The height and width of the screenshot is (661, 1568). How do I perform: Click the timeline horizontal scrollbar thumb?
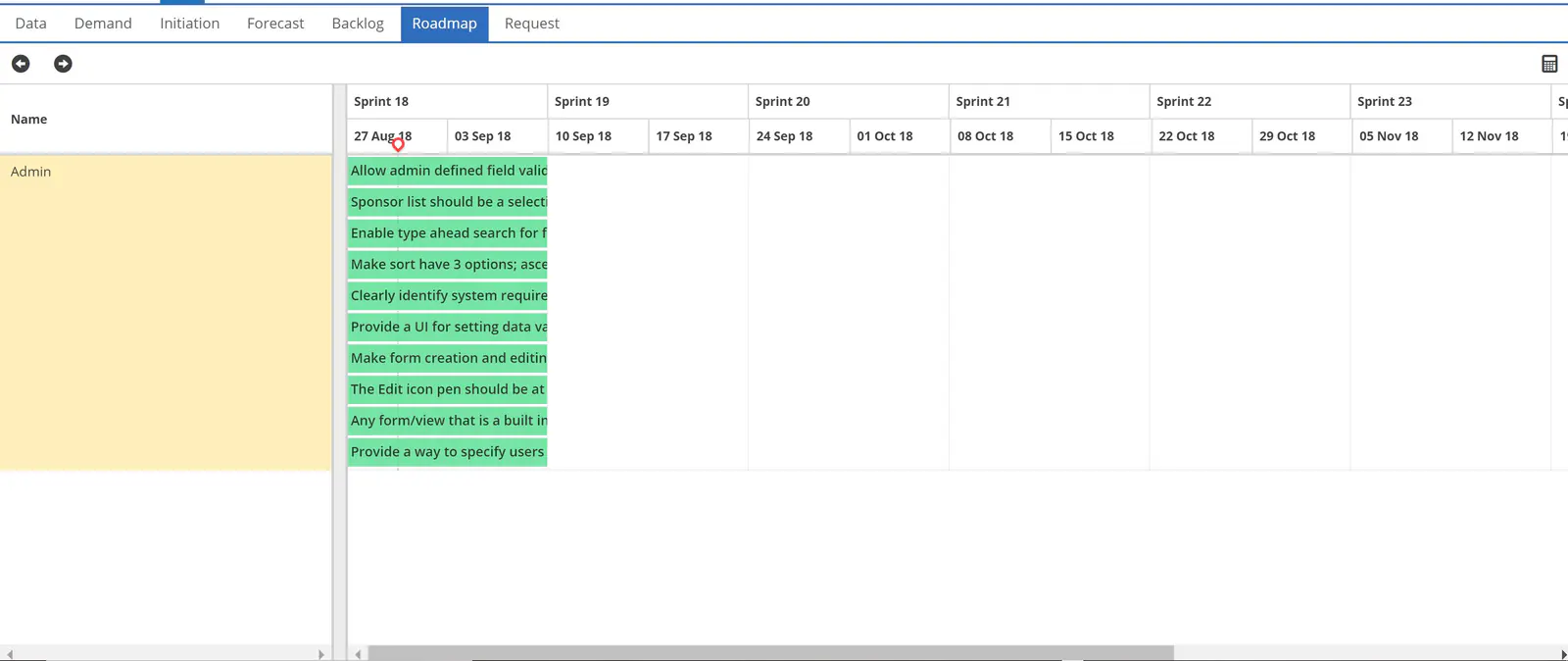[x=771, y=653]
